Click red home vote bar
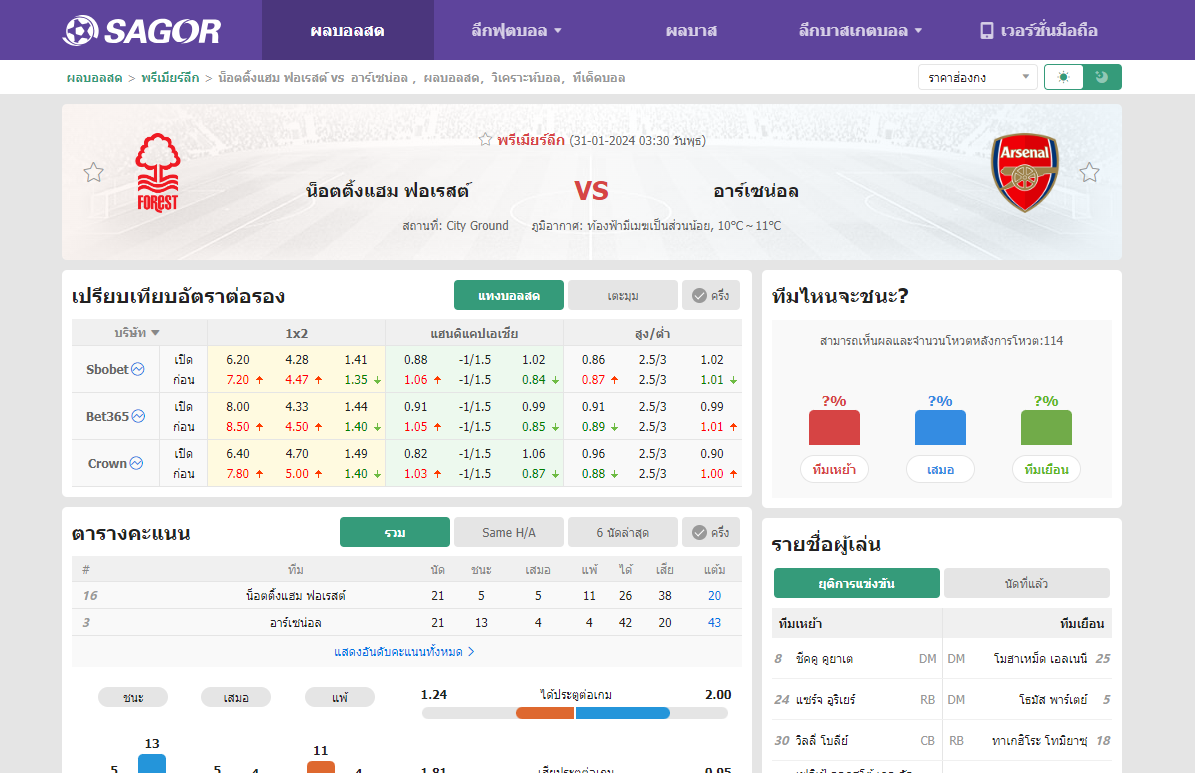 pos(834,428)
